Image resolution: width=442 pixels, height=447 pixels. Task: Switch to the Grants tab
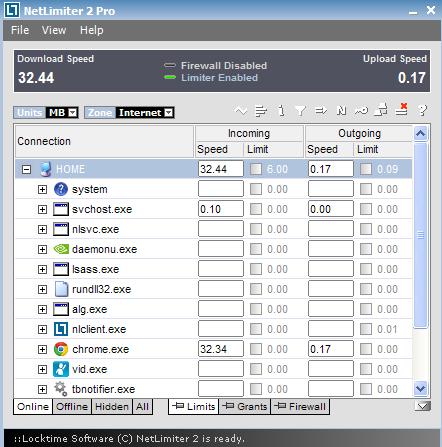point(244,407)
